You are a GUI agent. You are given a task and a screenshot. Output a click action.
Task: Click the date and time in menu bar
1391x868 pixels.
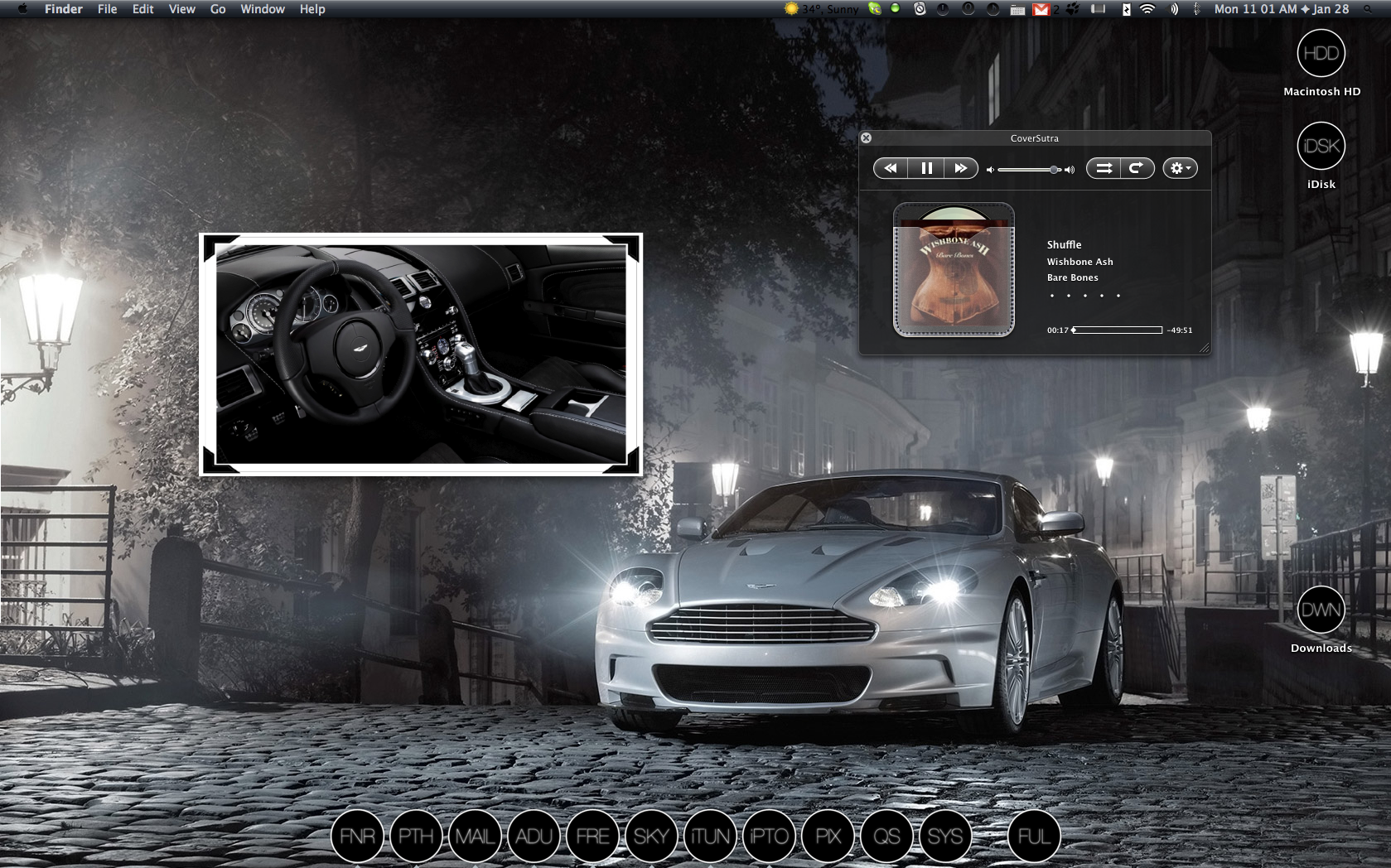coord(1282,9)
